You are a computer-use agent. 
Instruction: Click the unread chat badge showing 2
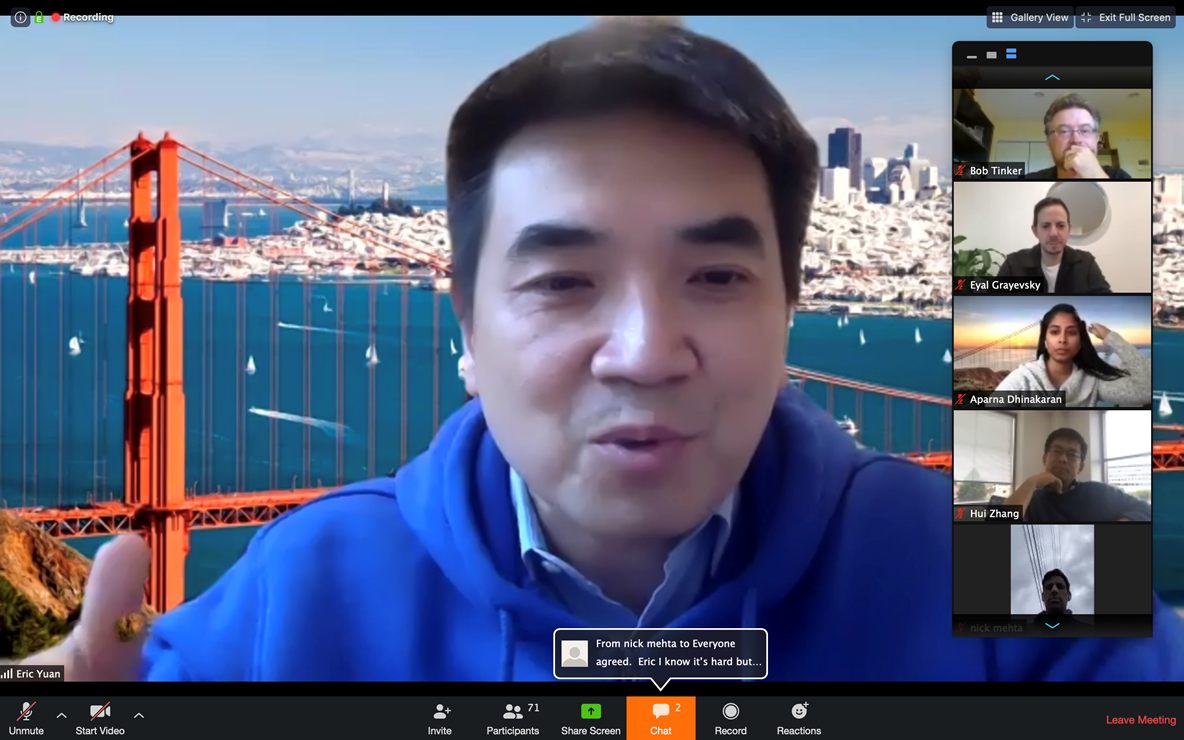678,708
